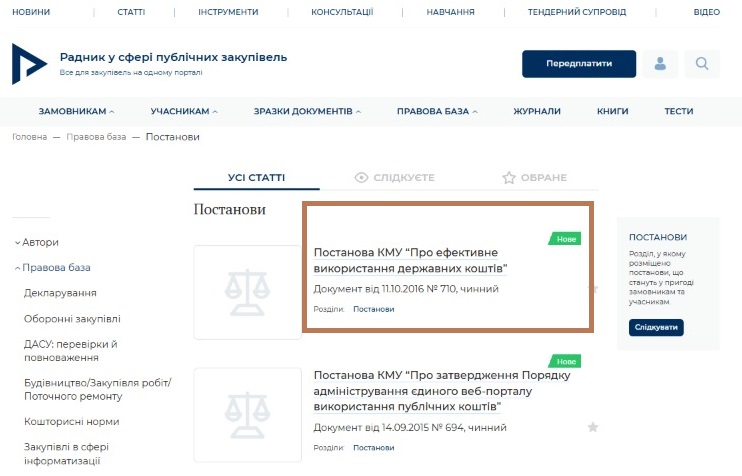
Task: Expand Автори section in sidebar
Action: (36, 242)
